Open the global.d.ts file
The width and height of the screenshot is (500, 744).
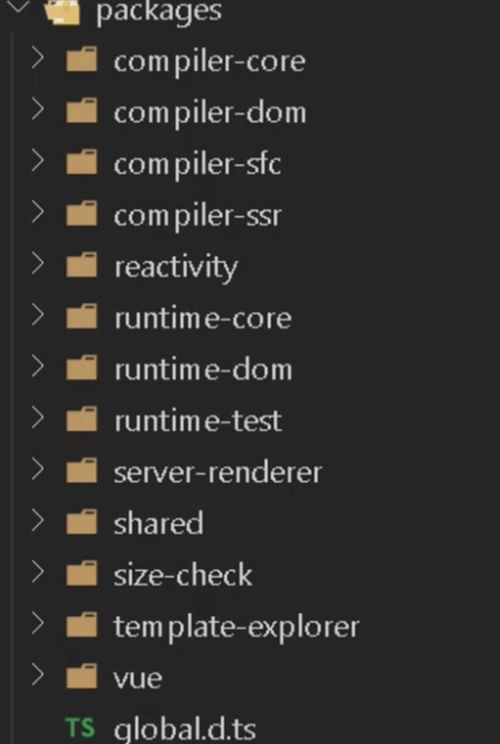click(x=250, y=728)
